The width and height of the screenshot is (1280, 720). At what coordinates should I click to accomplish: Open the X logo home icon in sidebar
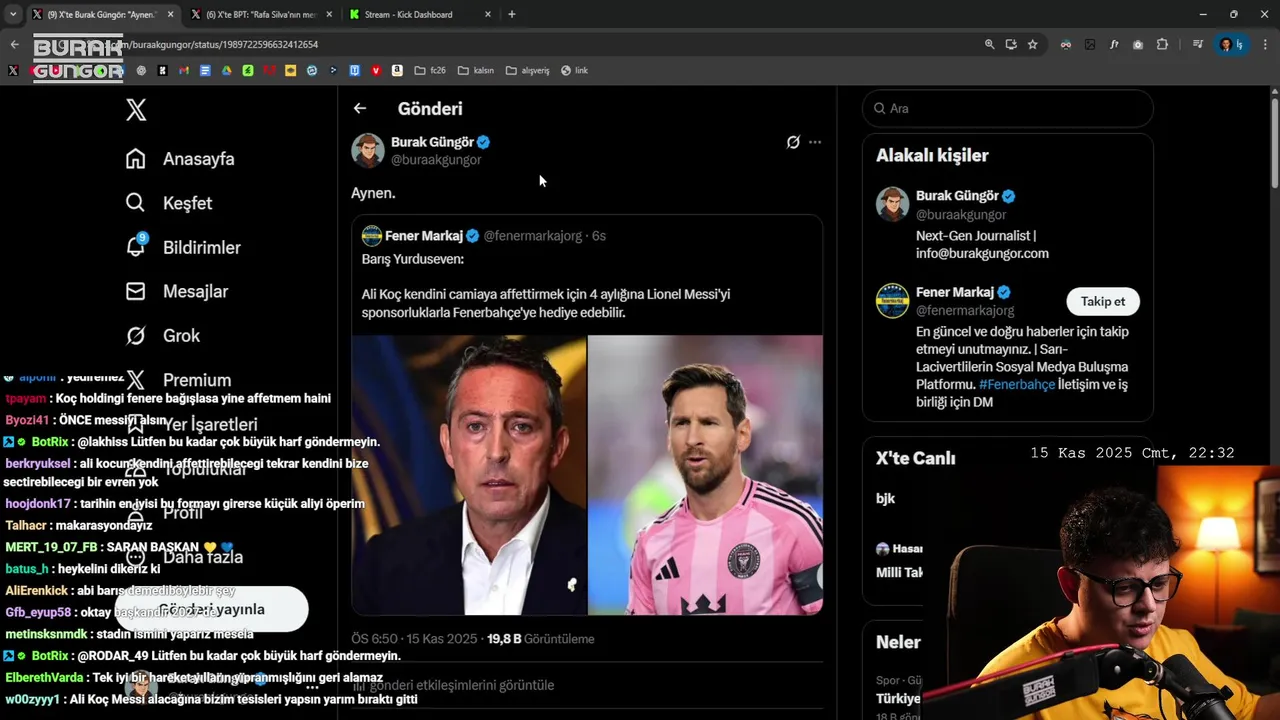[x=136, y=110]
